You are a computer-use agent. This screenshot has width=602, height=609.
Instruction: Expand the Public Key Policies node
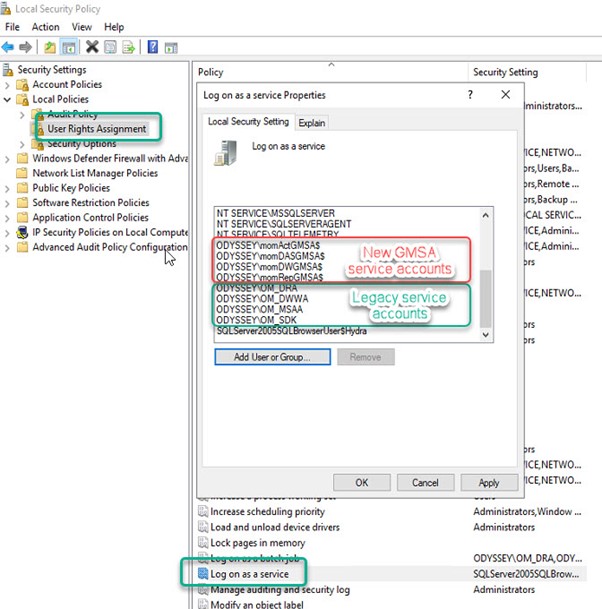pos(9,188)
